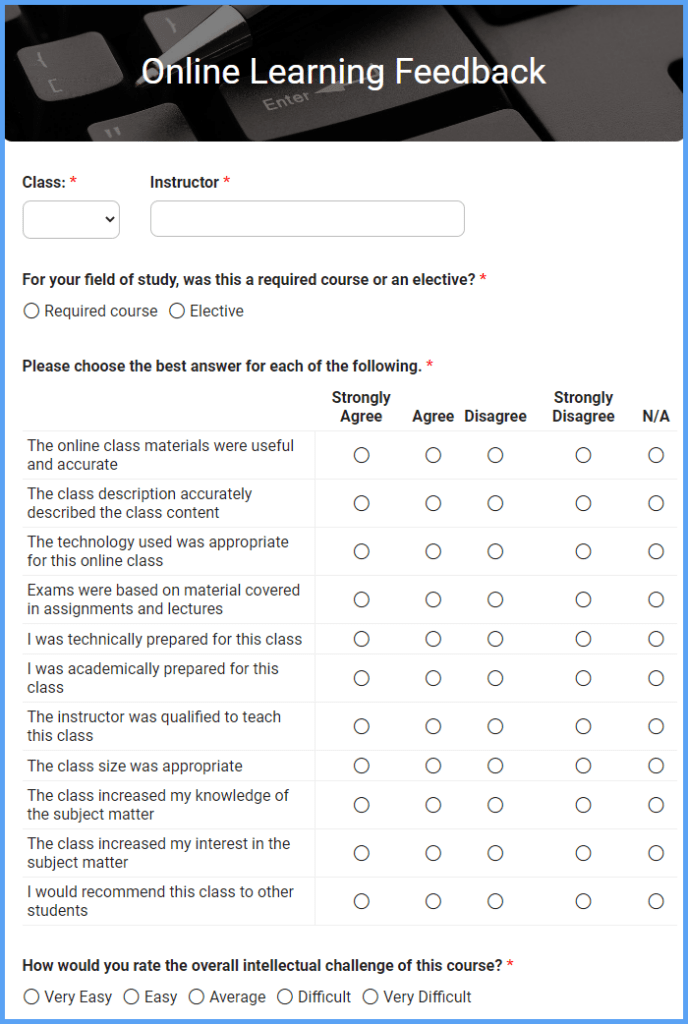The width and height of the screenshot is (688, 1024).
Task: Mark Agree for class description accuracy
Action: pyautogui.click(x=432, y=503)
